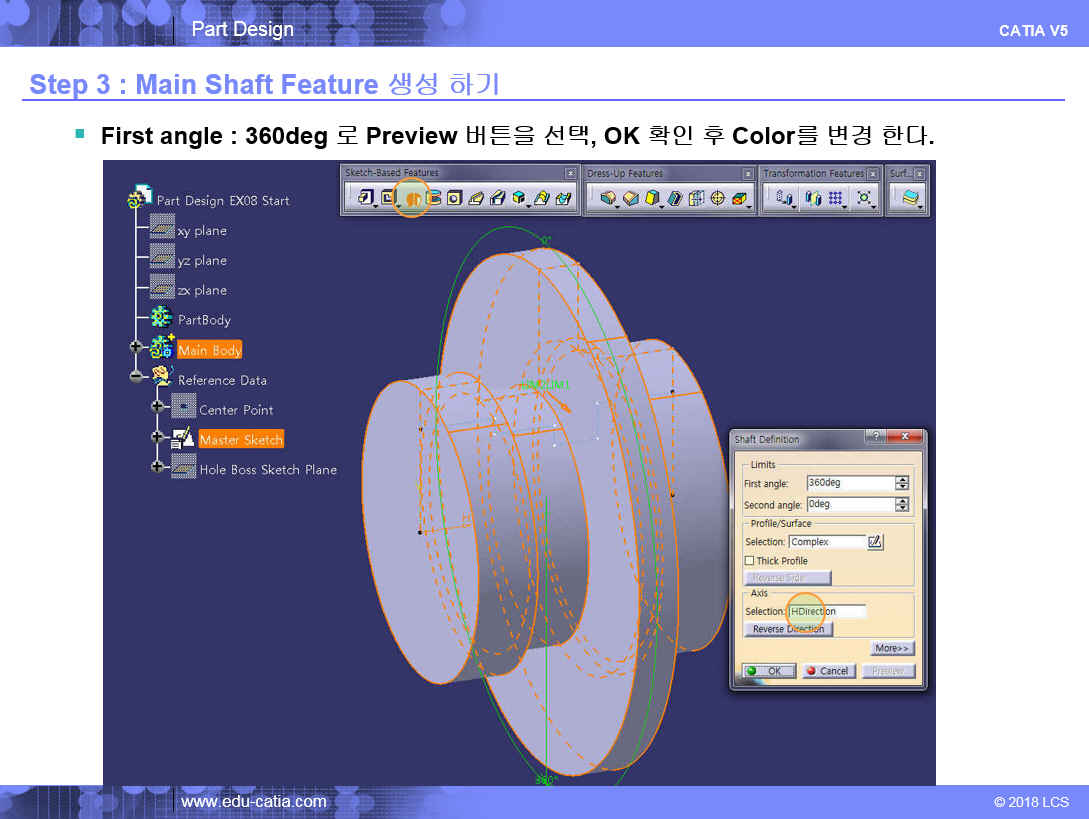Select Master Sketch in the tree

pyautogui.click(x=241, y=439)
